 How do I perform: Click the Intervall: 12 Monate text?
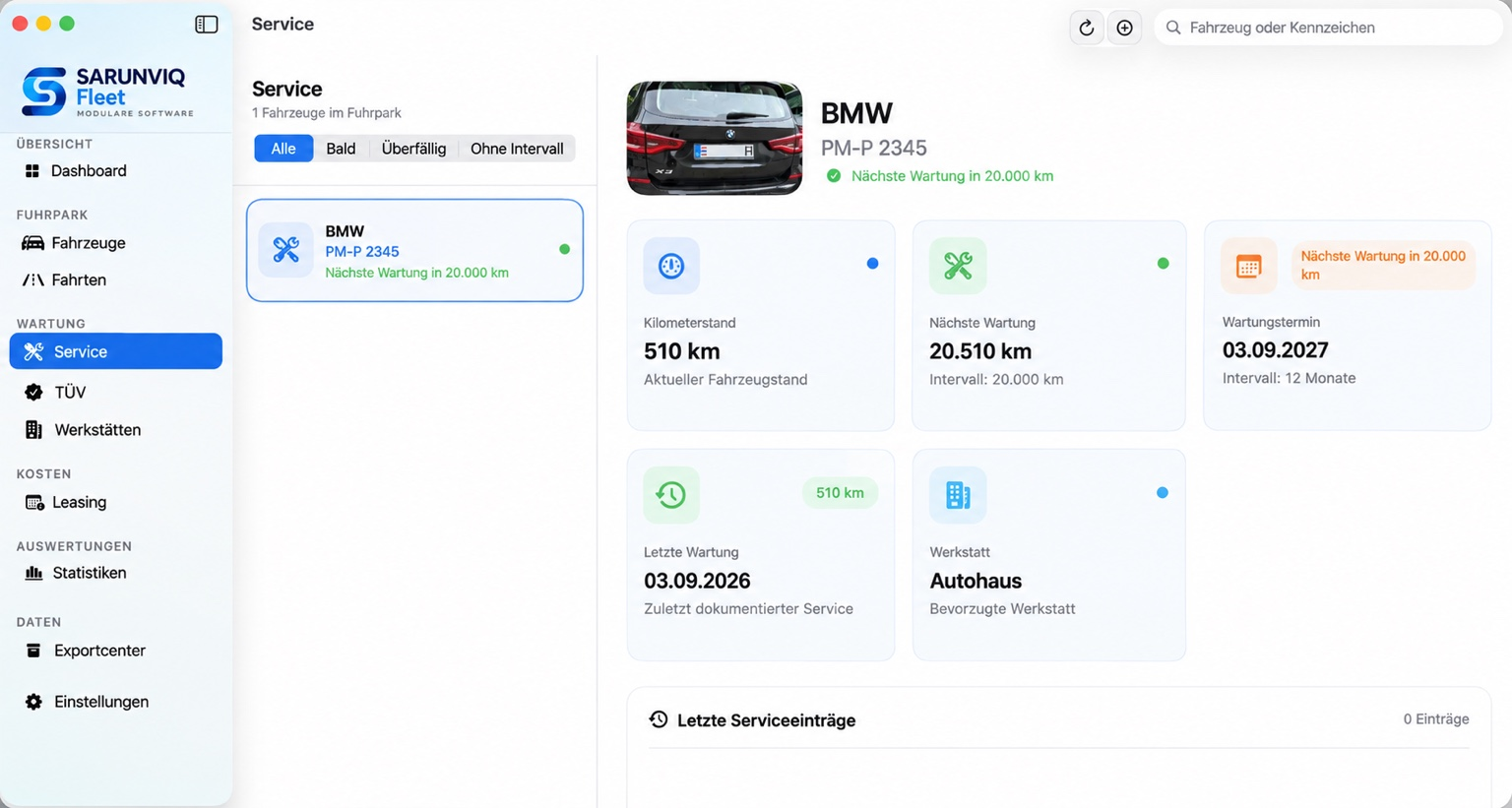tap(1289, 378)
